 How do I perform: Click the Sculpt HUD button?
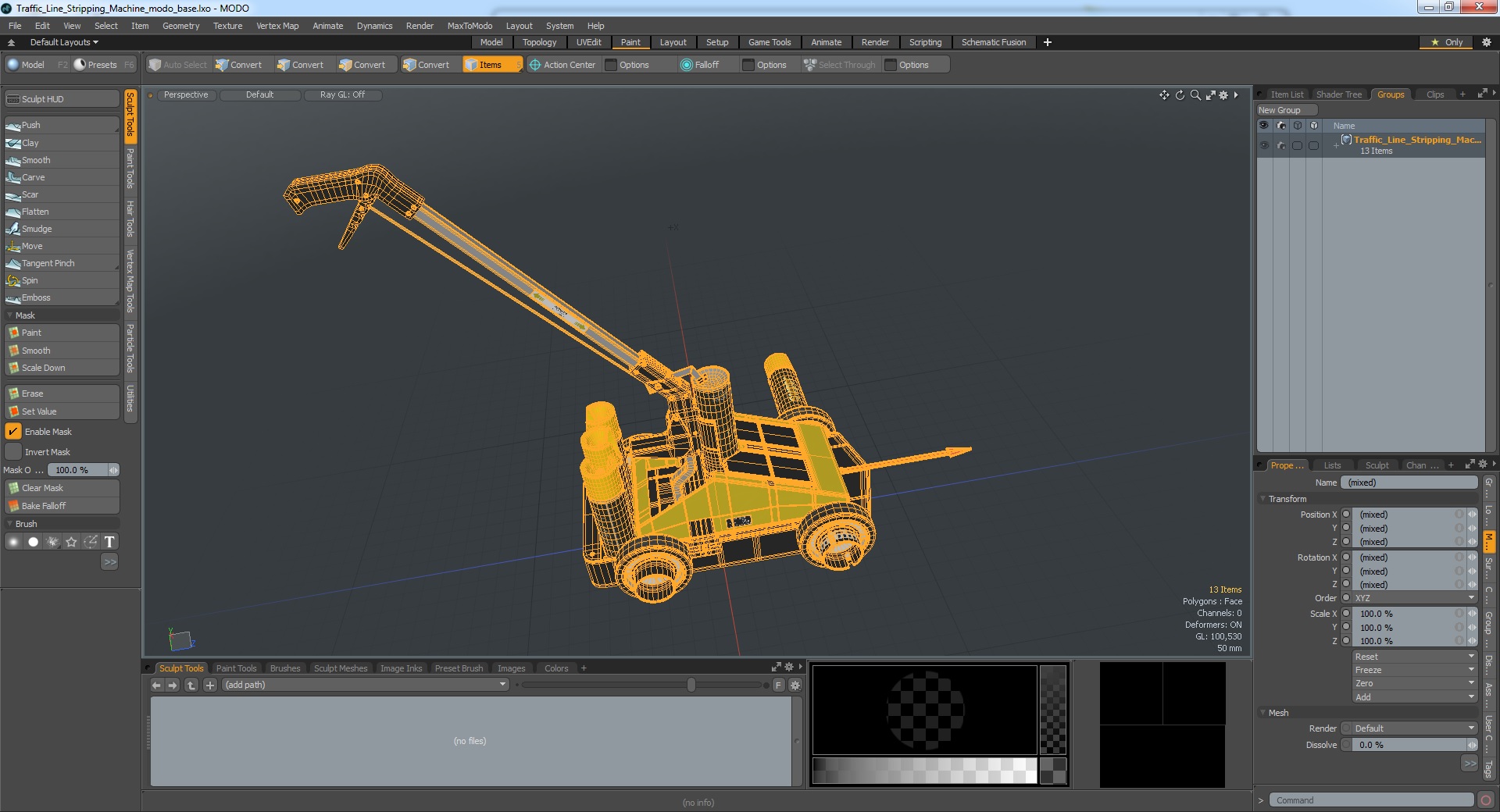[62, 99]
